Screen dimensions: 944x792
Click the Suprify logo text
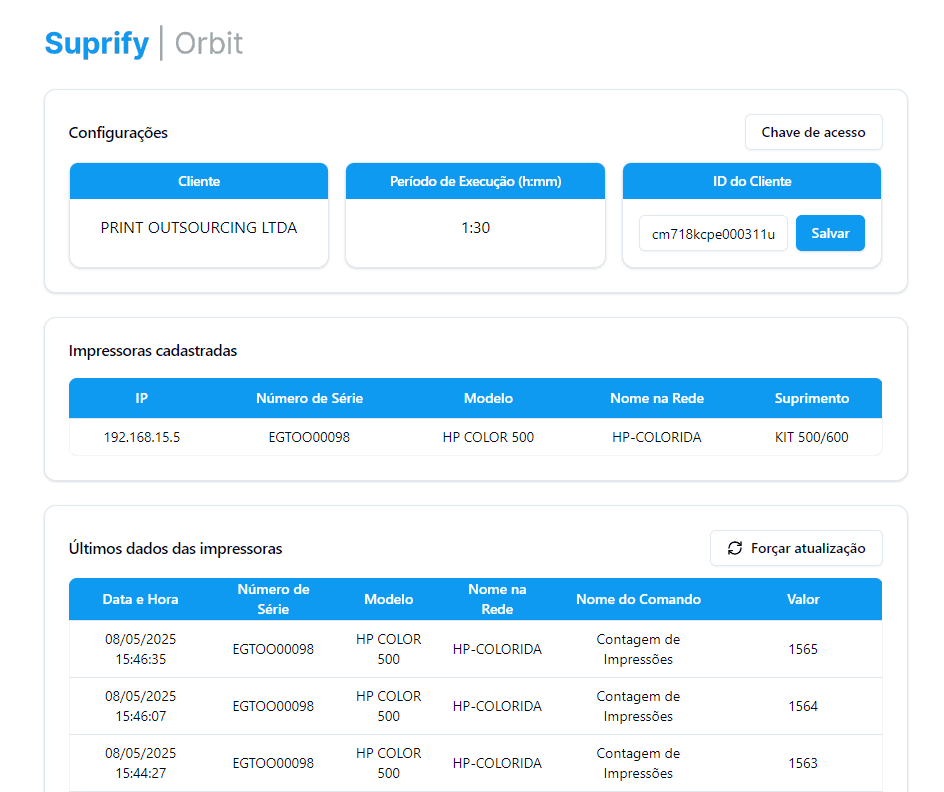[97, 44]
